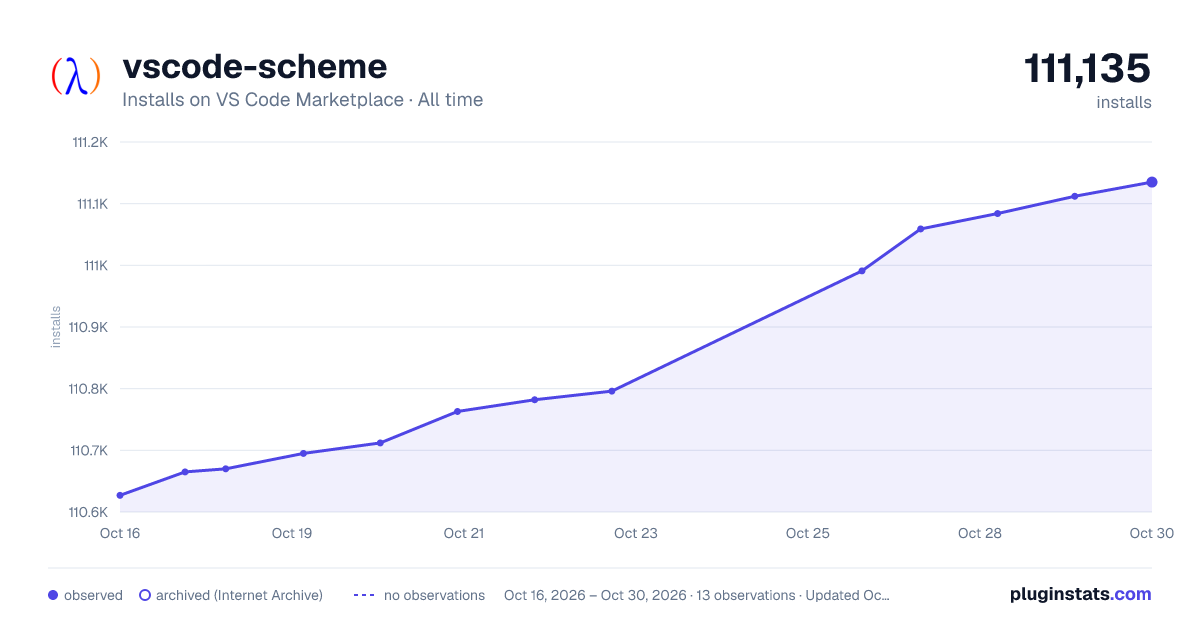Image resolution: width=1200 pixels, height=630 pixels.
Task: Click the subtitle 'Installs on VS Code Marketplace · All time'
Action: 302,100
